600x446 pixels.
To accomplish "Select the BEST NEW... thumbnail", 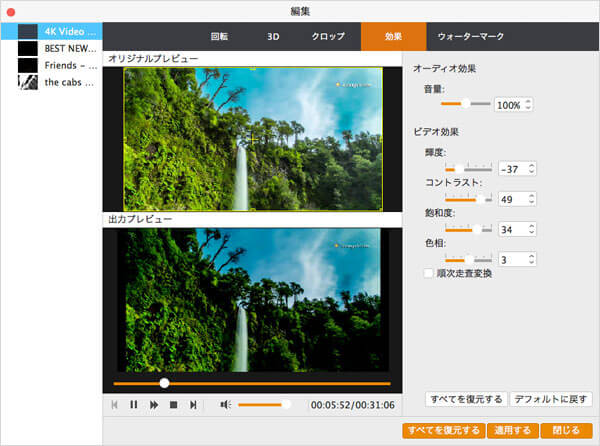I will 28,48.
